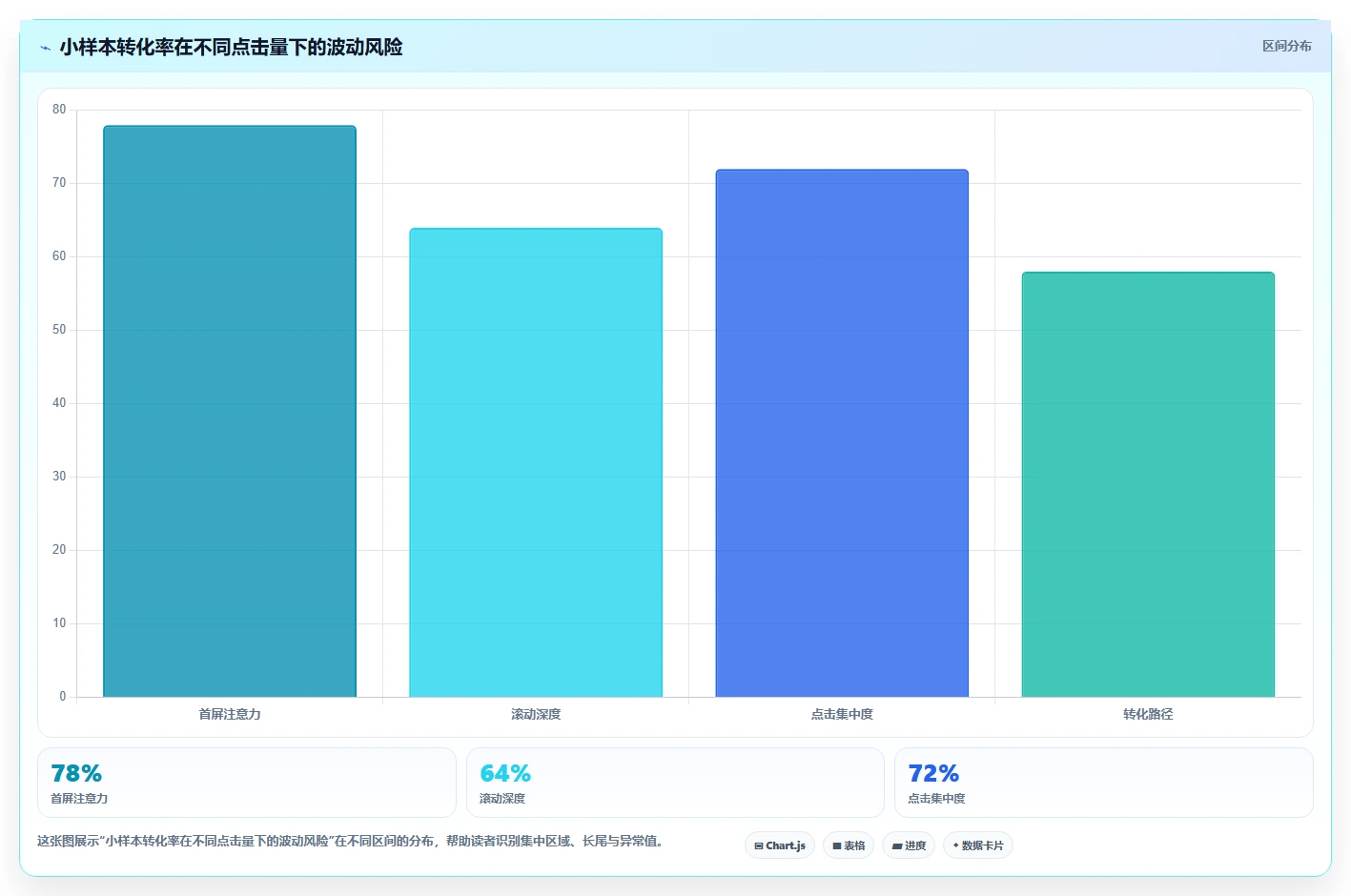Click the description text below the cards

tap(351, 841)
